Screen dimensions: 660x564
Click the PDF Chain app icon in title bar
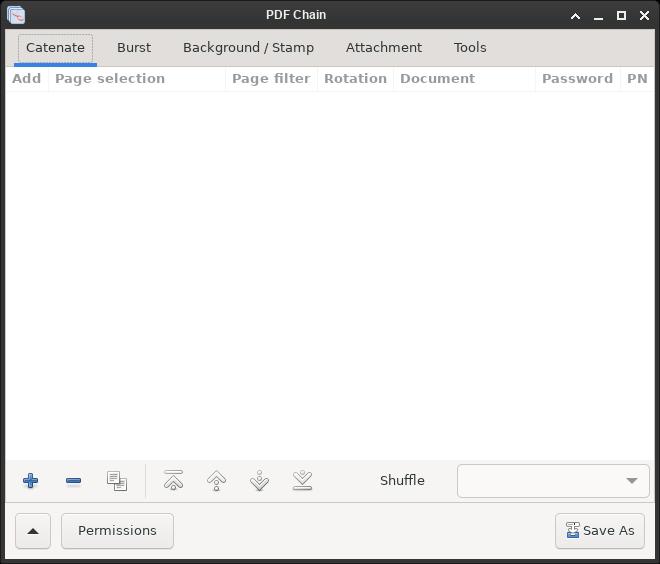tap(16, 15)
